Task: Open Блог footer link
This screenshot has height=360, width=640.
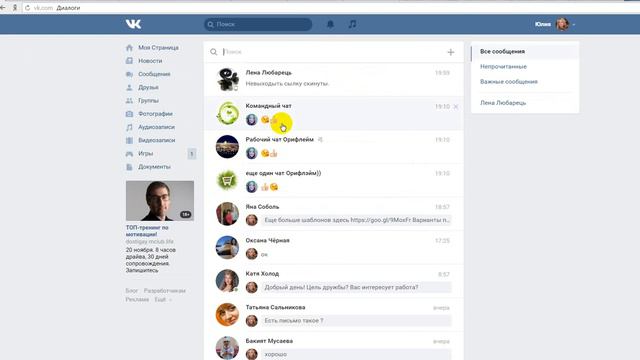Action: coord(131,291)
